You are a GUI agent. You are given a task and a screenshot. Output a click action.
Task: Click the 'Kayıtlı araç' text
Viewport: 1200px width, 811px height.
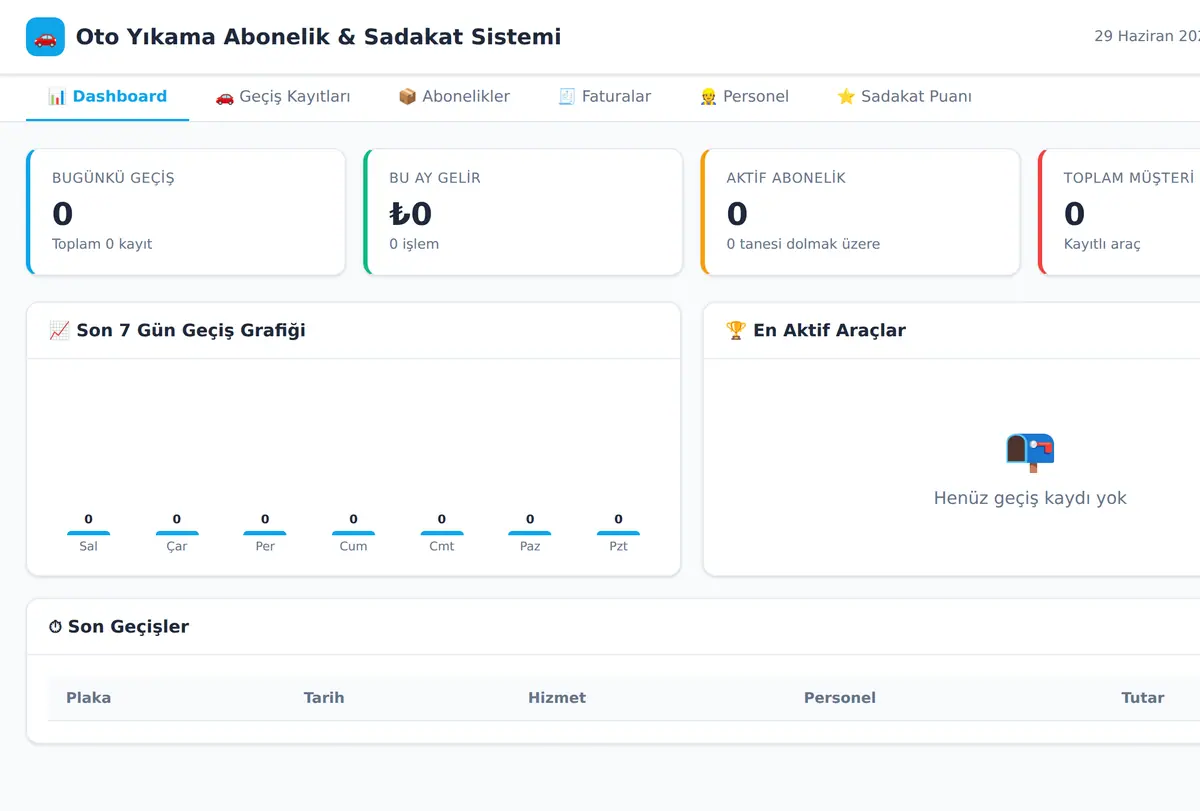[x=1102, y=244]
